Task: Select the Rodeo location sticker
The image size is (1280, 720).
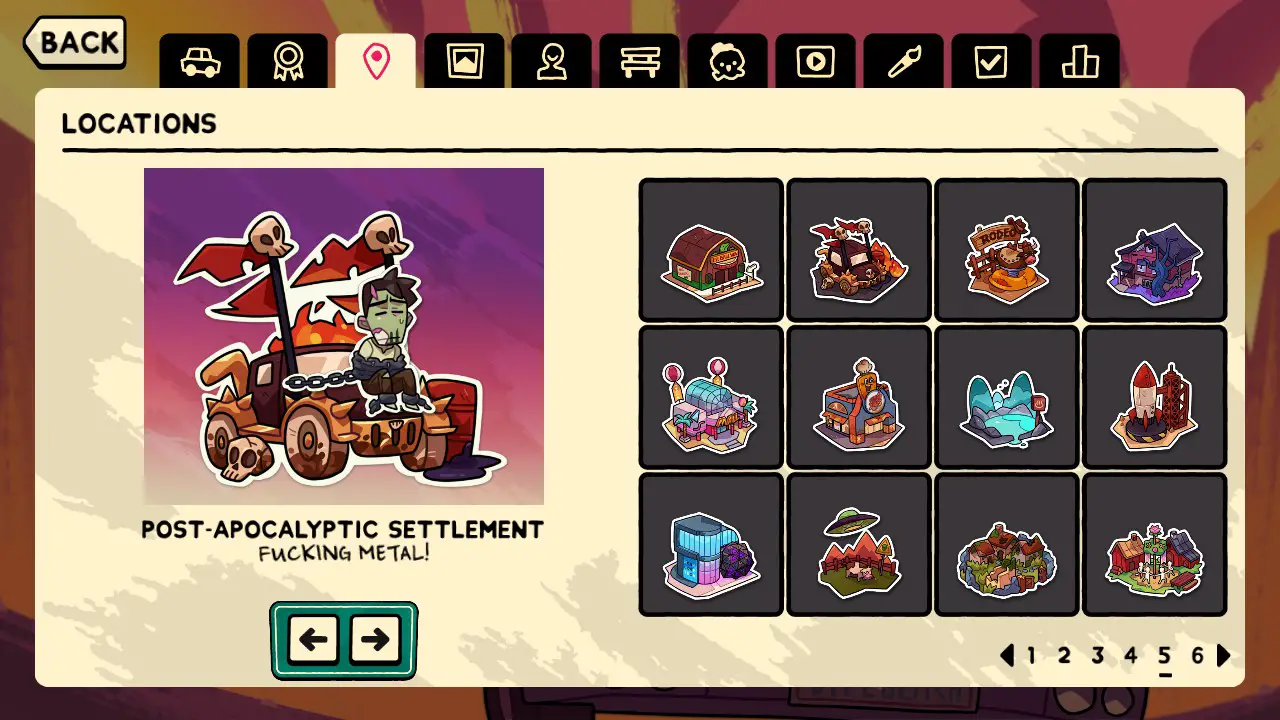Action: pyautogui.click(x=1007, y=250)
